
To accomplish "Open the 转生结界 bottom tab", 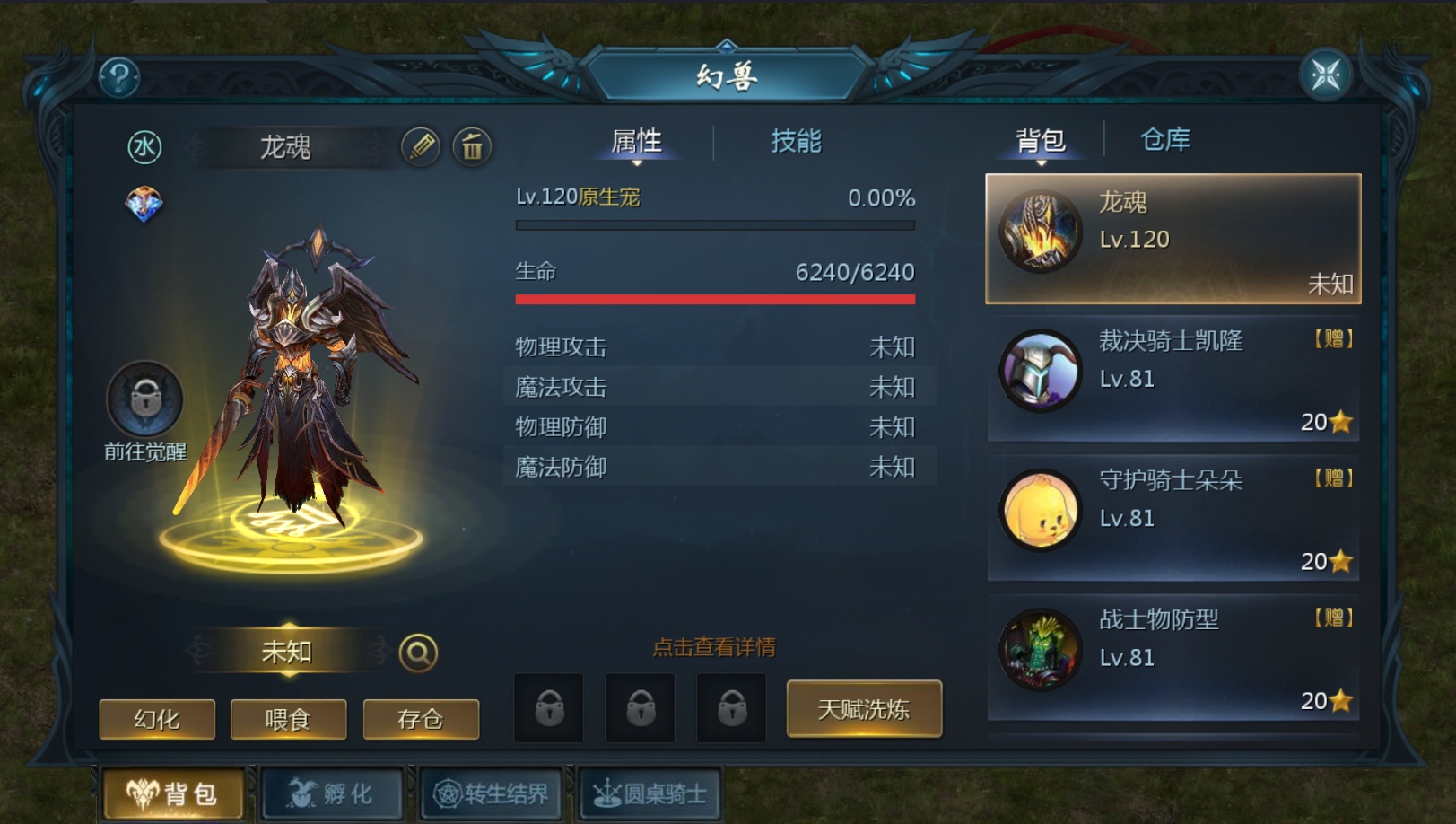I will pos(491,794).
